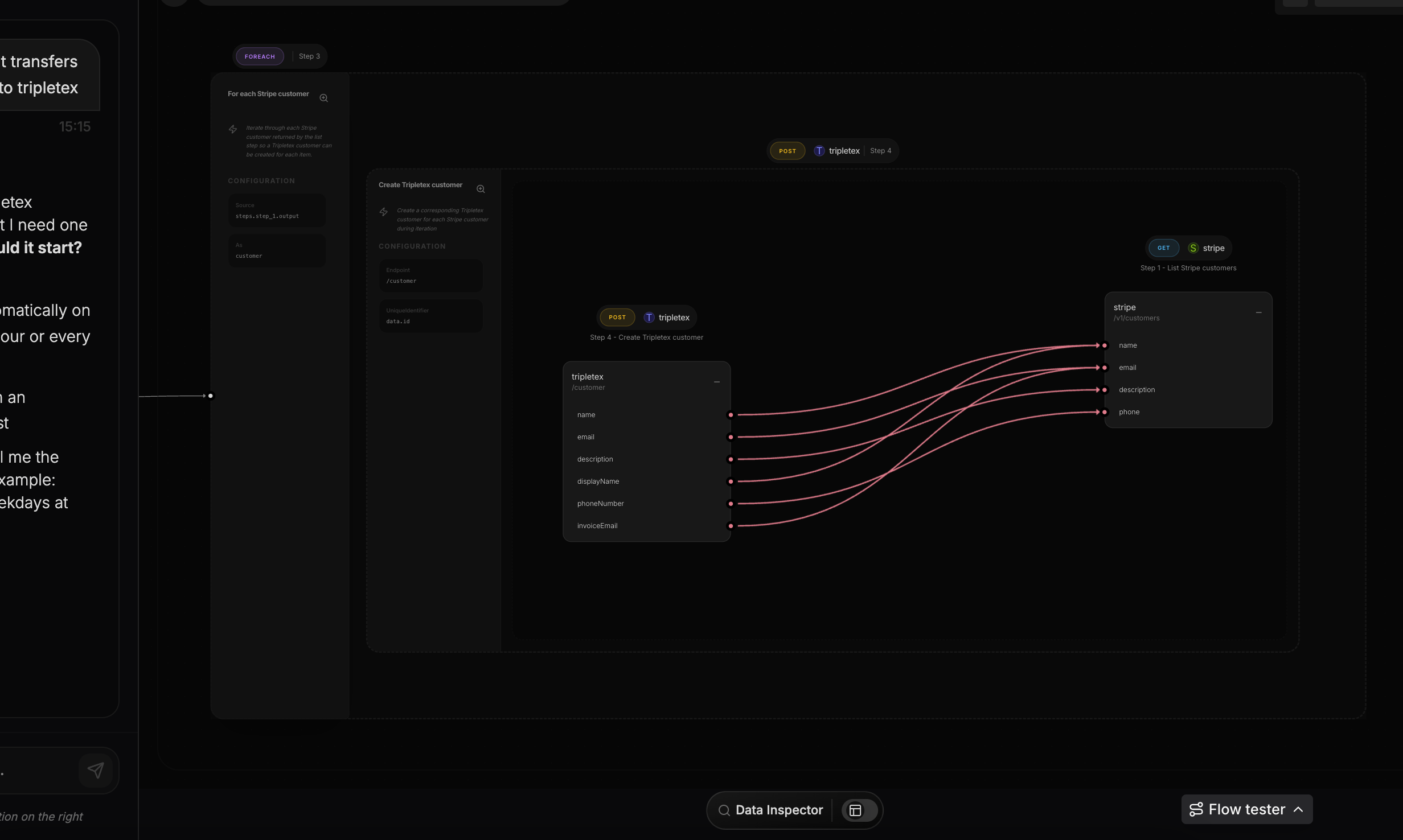Click the For each Stripe customer title
Screen dimensions: 1403x840
[x=268, y=94]
